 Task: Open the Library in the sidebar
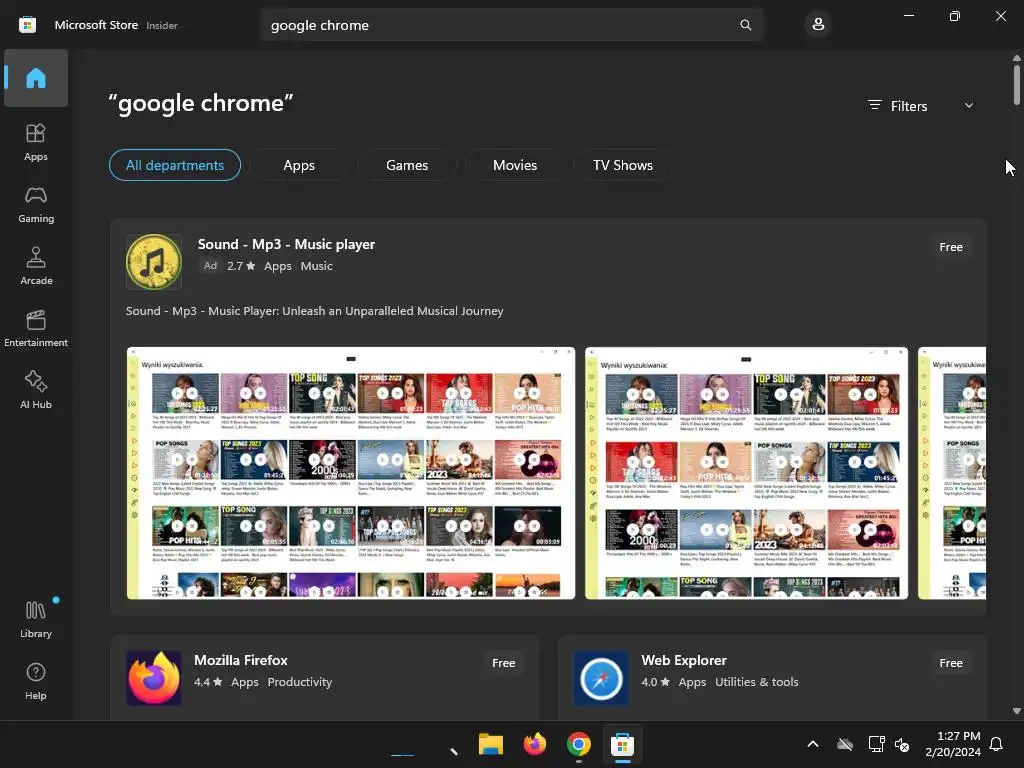(36, 619)
